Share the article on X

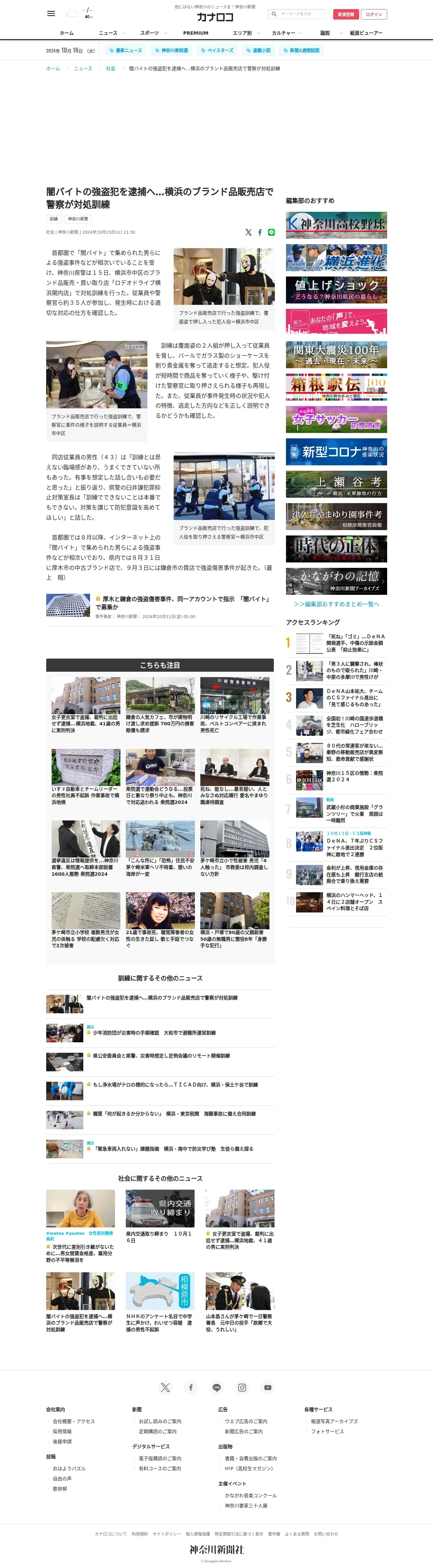point(249,232)
